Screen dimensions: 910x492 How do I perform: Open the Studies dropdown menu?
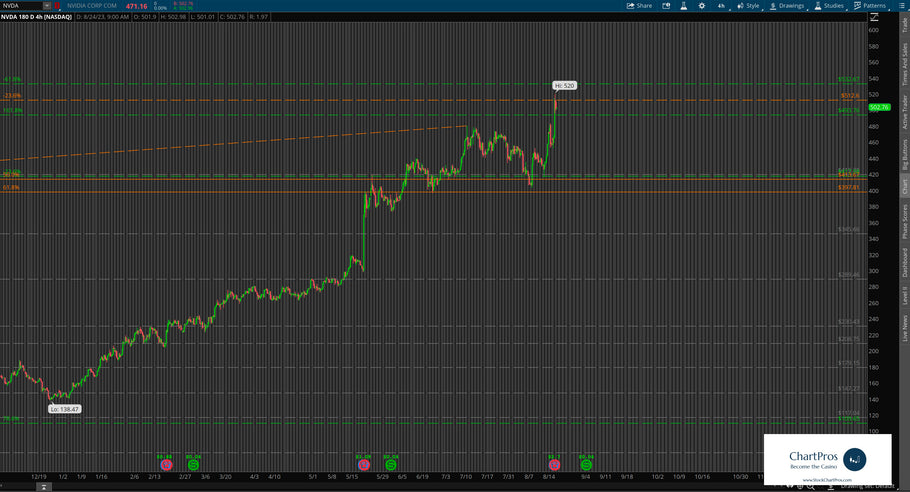(830, 6)
